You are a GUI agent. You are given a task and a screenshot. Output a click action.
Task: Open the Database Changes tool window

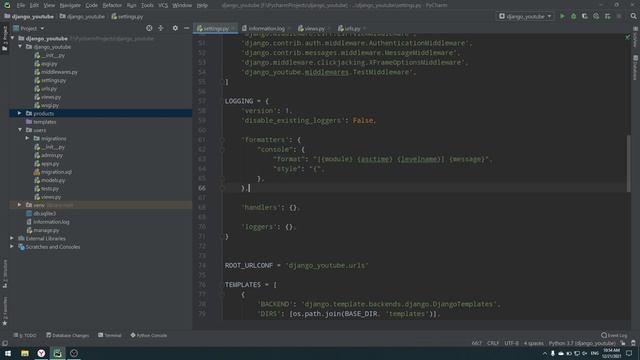coord(68,335)
